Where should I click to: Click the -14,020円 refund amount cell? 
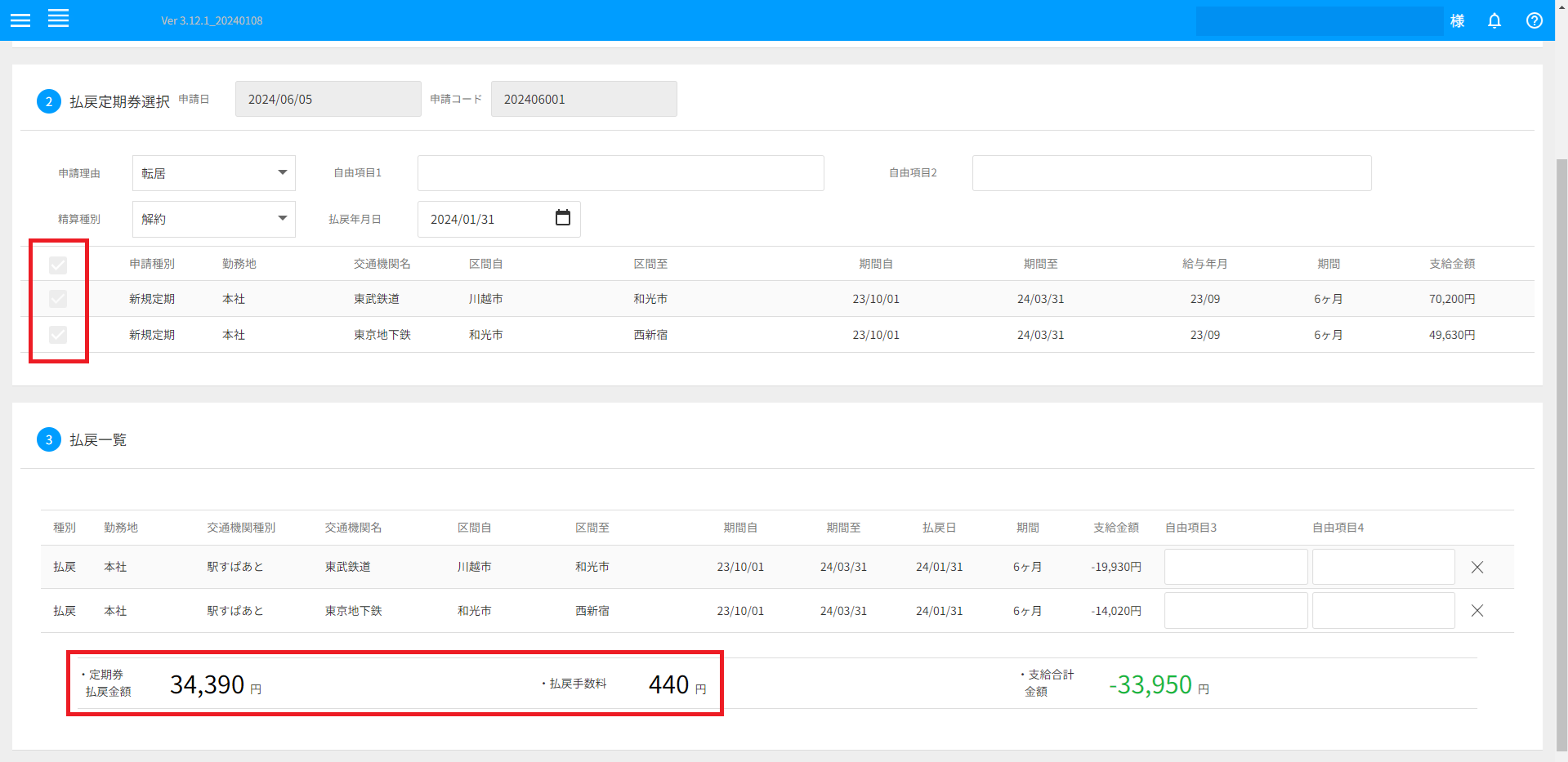1116,611
